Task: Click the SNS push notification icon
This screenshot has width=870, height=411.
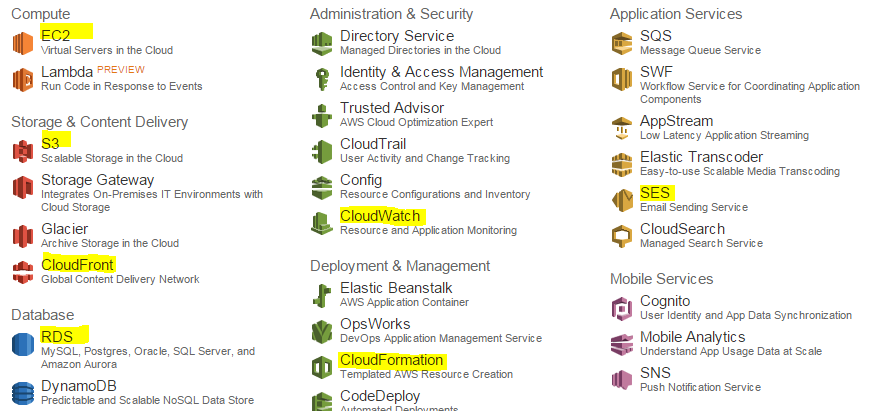Action: [622, 380]
